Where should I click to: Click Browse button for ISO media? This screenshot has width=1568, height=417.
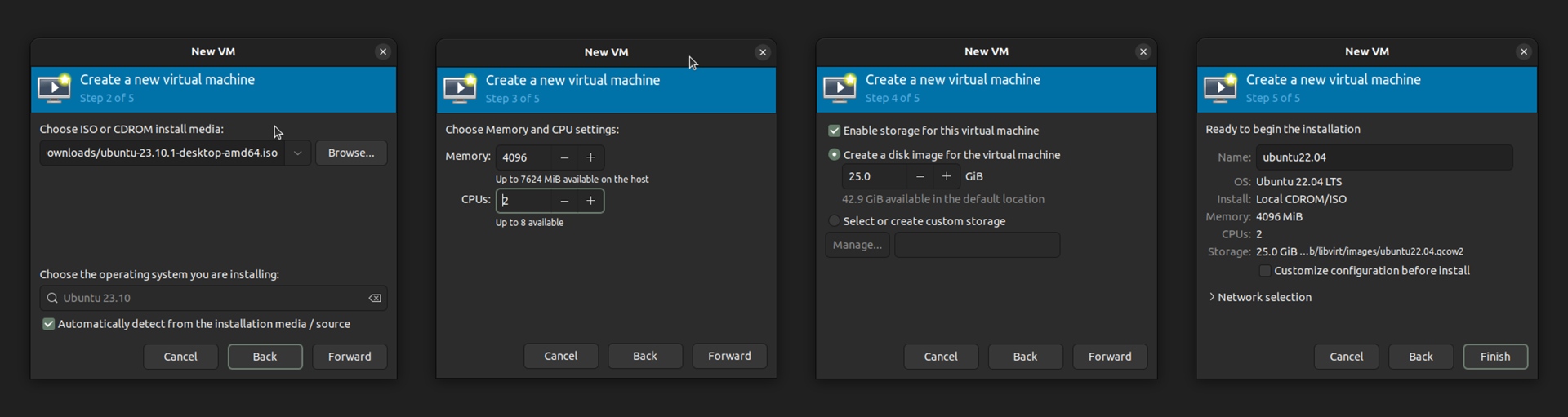tap(351, 153)
